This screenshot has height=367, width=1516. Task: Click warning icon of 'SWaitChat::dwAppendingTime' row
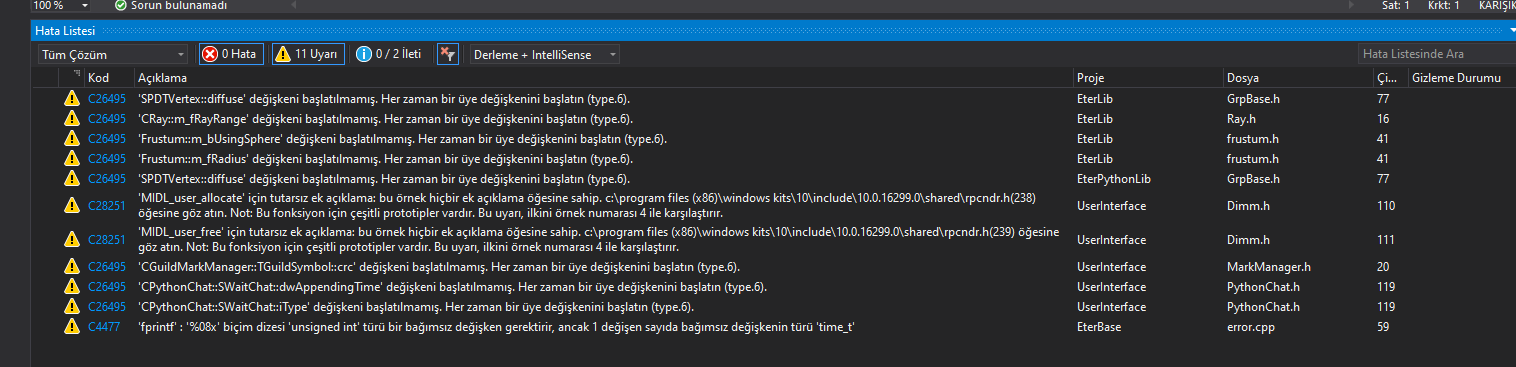[x=71, y=287]
